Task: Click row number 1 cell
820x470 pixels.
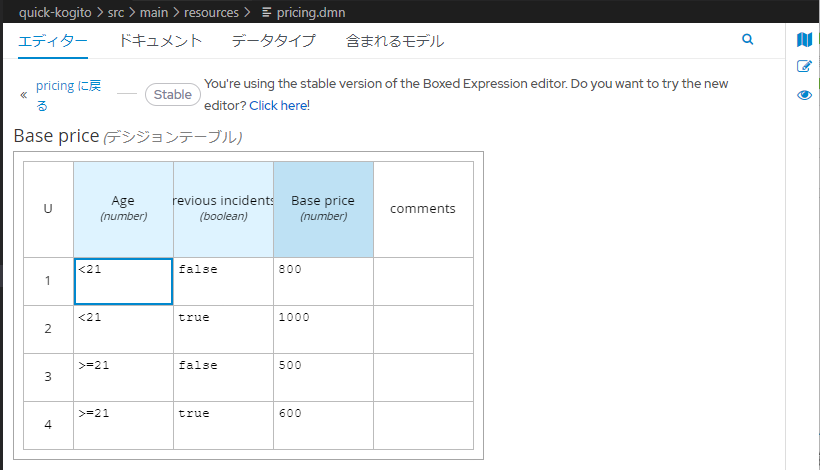Action: 48,281
